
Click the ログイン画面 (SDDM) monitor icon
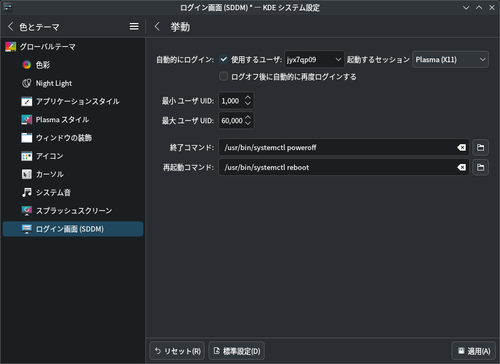(x=27, y=229)
